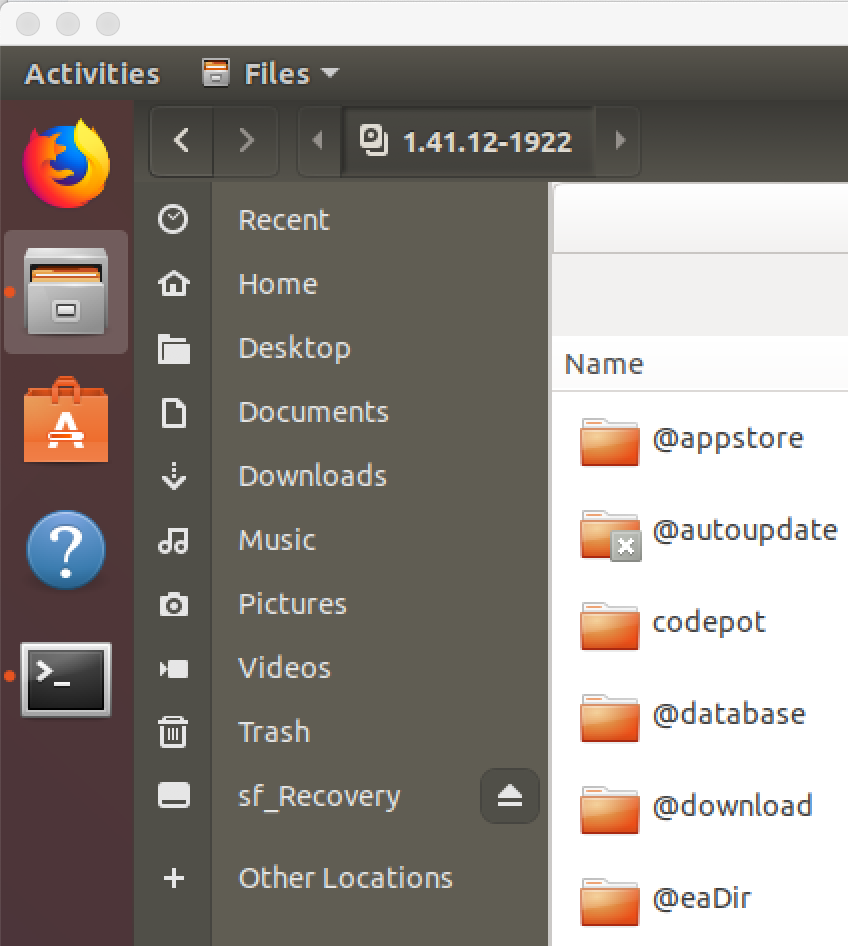Open the Activities overview
Screen dimensions: 848x946
coord(92,74)
